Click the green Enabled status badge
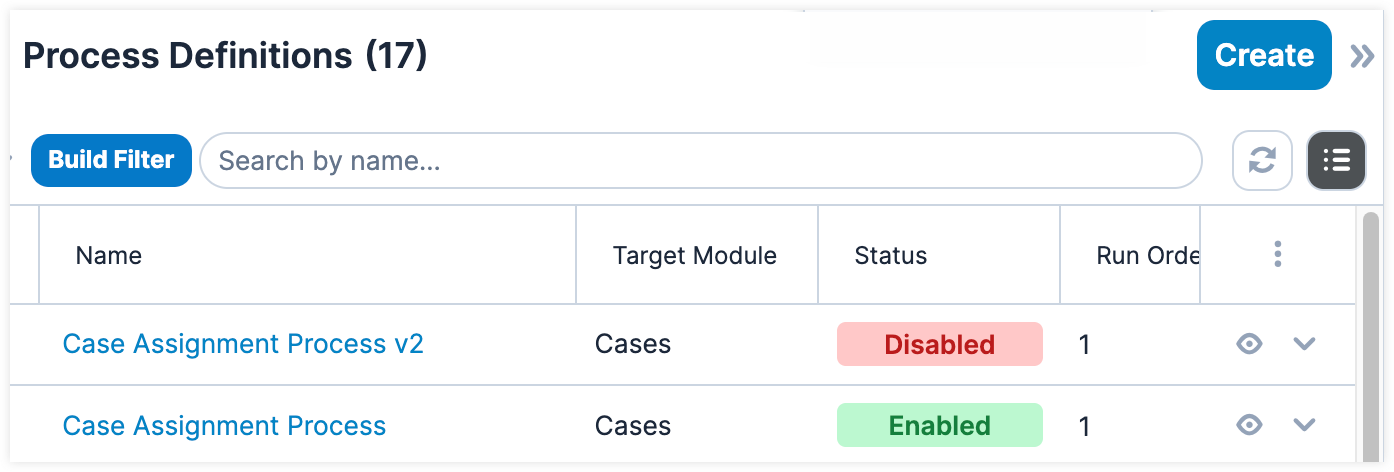 (939, 426)
